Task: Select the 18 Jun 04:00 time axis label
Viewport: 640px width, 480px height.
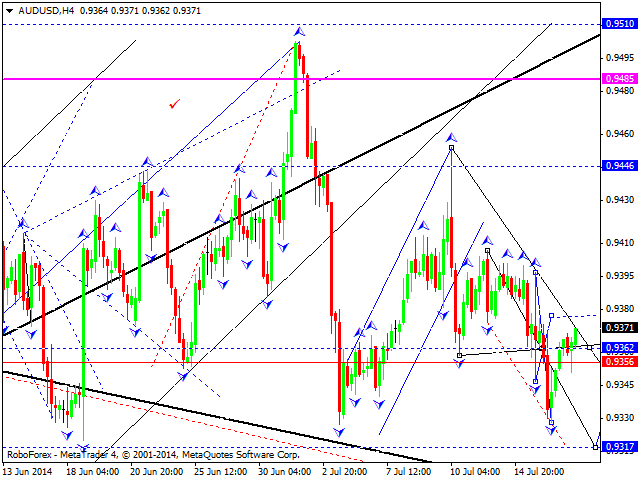Action: (93, 472)
